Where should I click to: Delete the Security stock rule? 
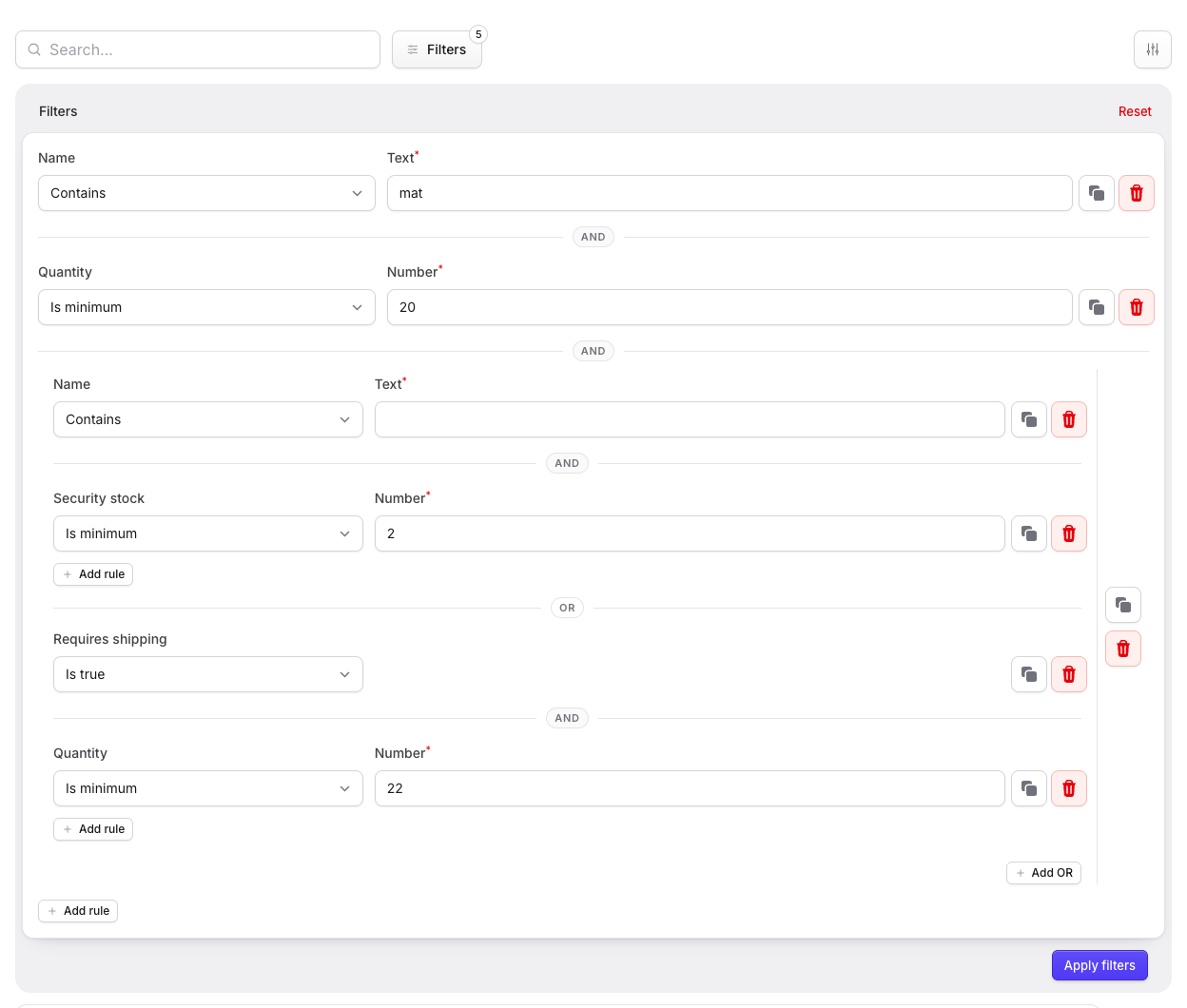coord(1069,533)
